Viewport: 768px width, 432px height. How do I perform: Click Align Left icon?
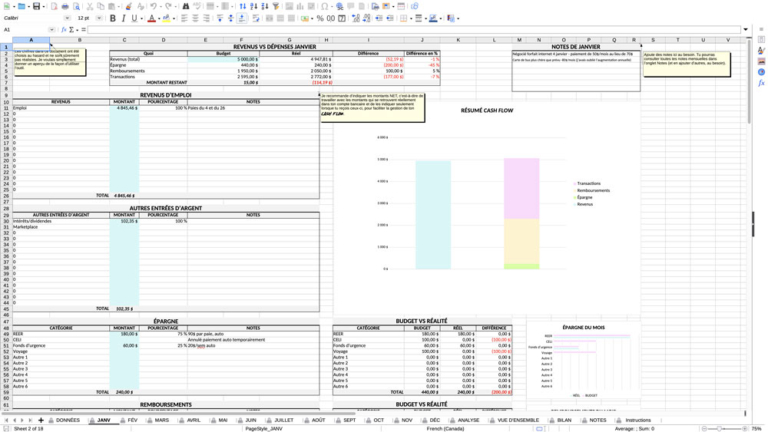click(184, 19)
